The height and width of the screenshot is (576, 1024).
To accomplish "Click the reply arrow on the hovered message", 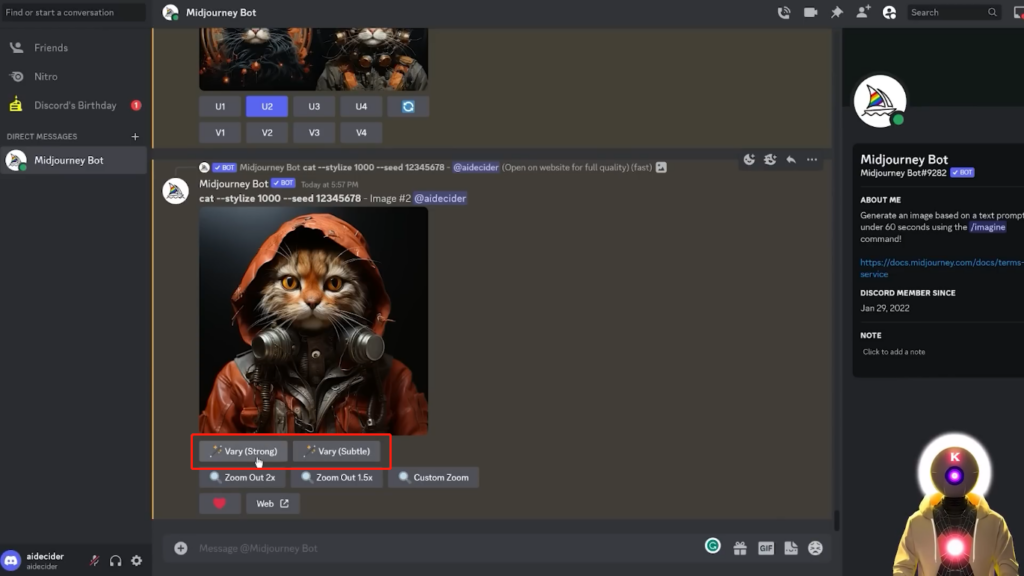I will pyautogui.click(x=791, y=160).
